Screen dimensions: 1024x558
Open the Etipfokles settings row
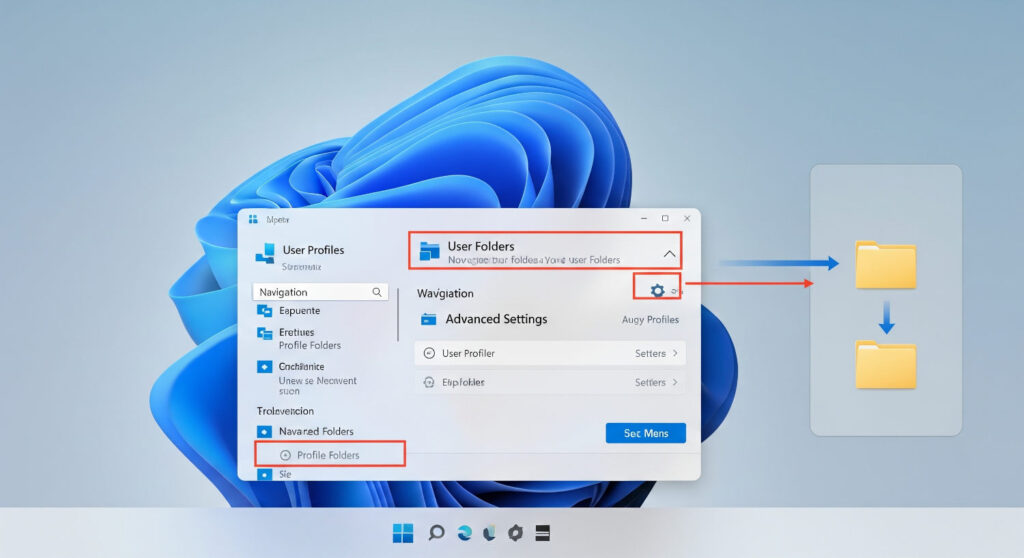(x=550, y=382)
